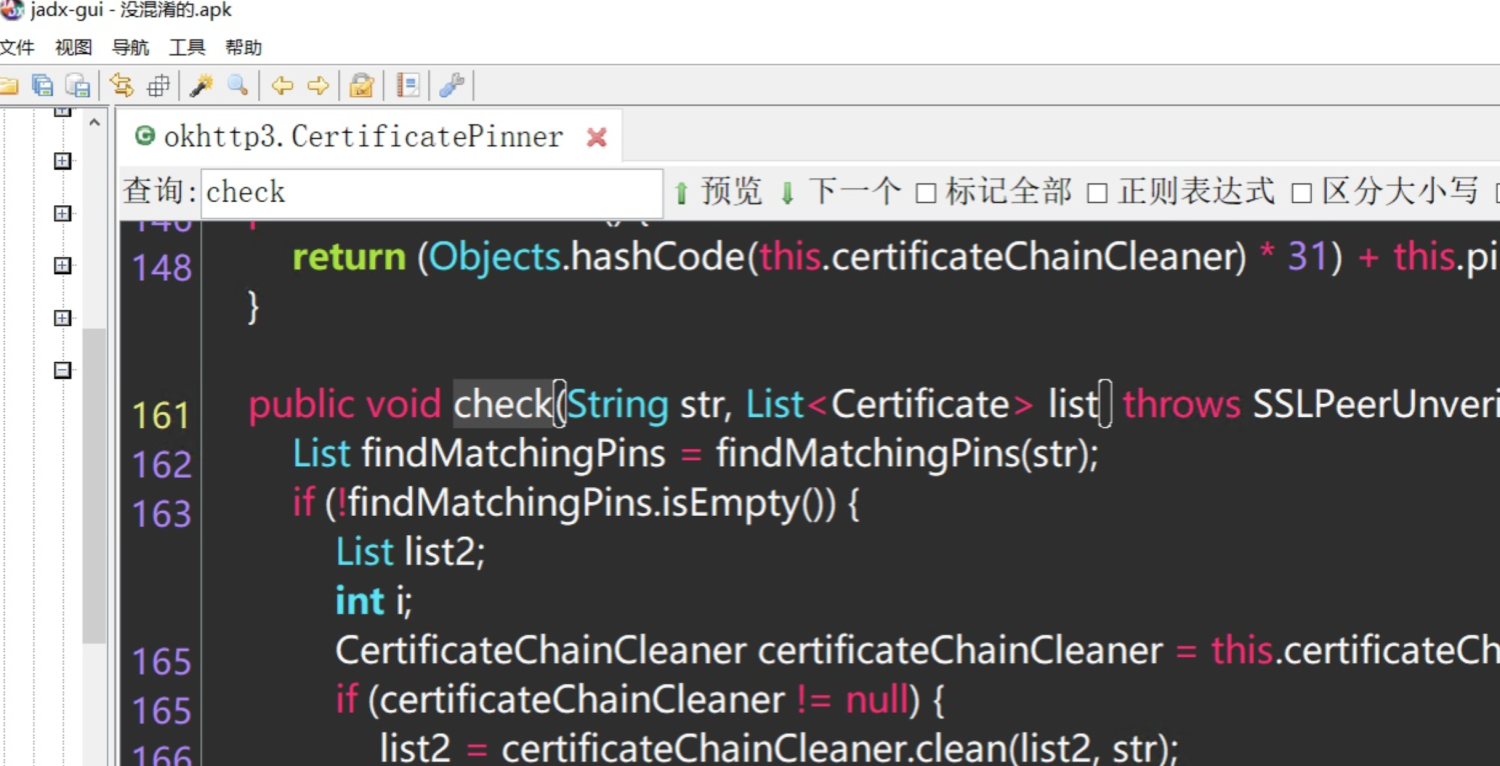Click the return keyword in the code
Screen dimensions: 1500x766
click(349, 257)
